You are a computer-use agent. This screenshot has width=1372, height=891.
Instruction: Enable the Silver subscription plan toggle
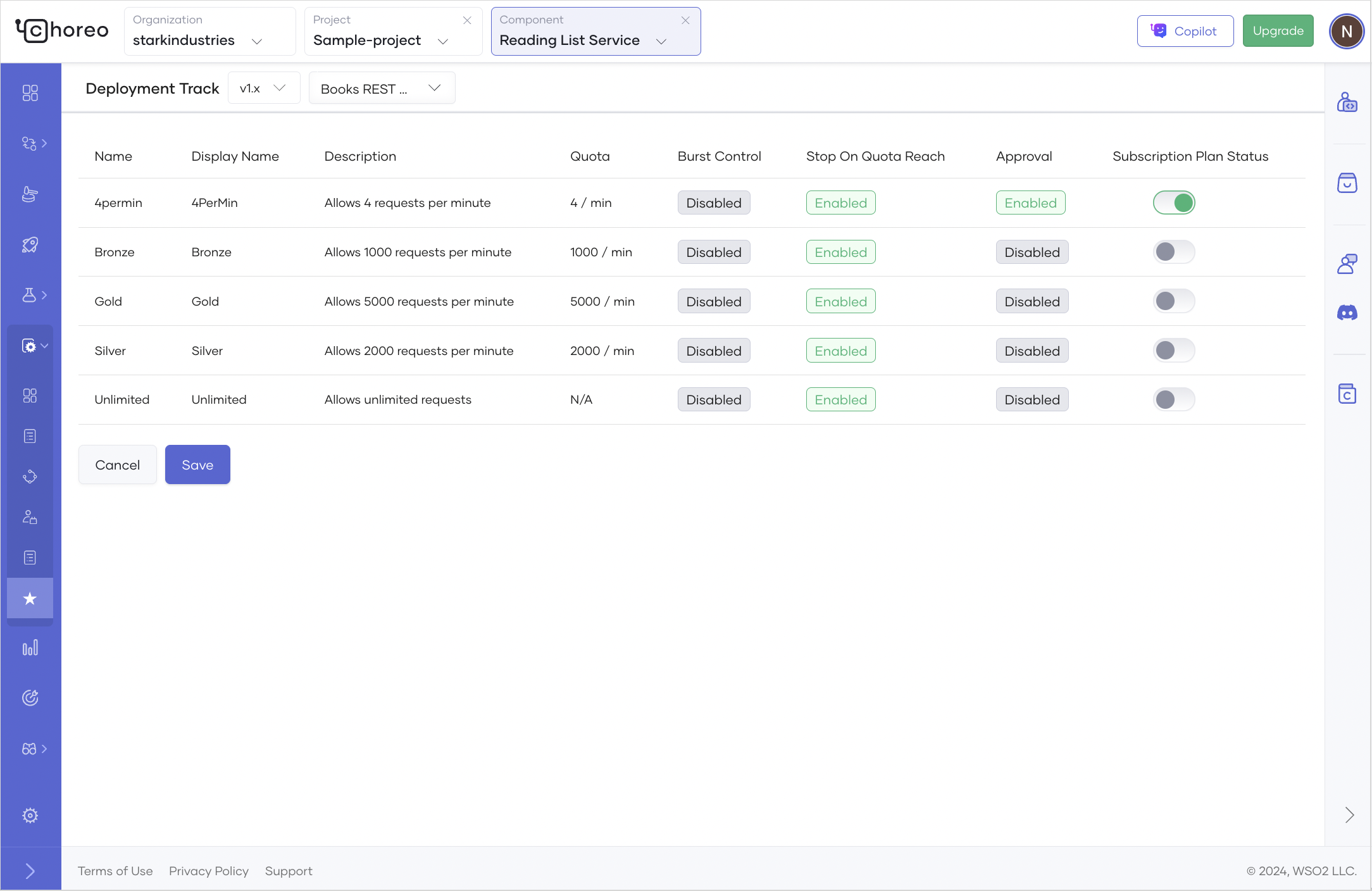pos(1174,351)
